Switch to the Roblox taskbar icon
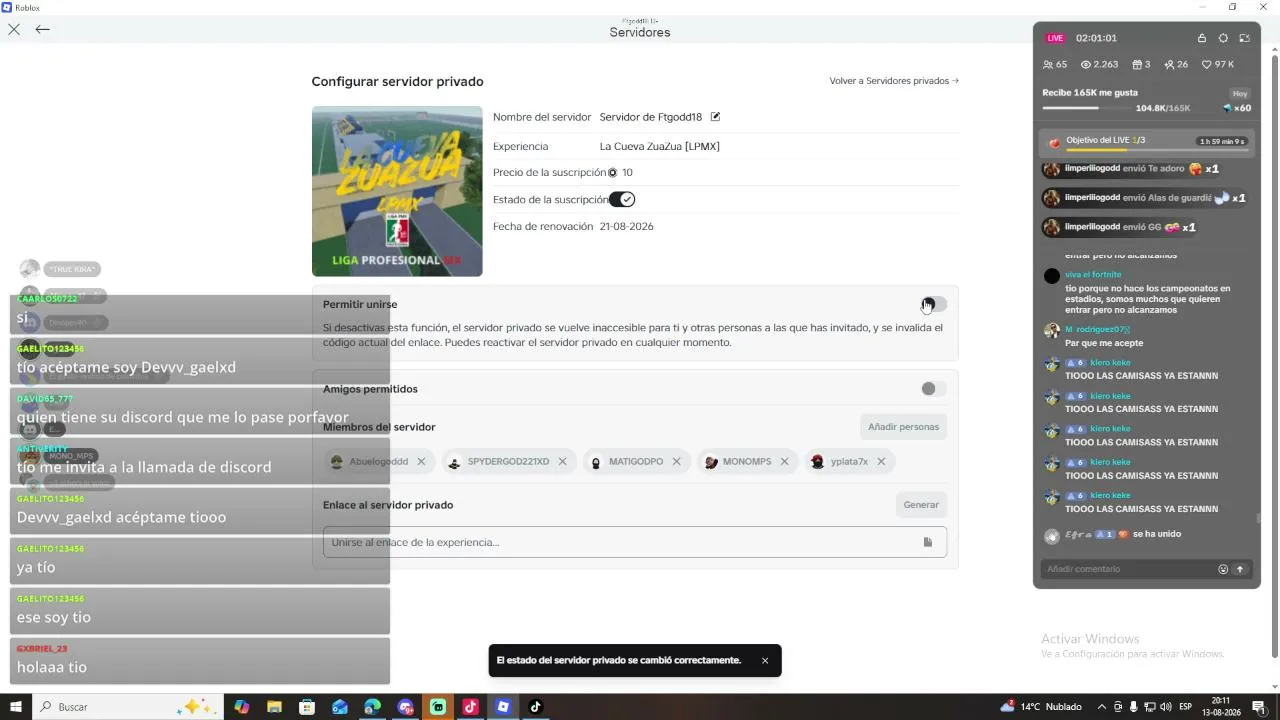Viewport: 1280px width, 720px height. pyautogui.click(x=503, y=707)
